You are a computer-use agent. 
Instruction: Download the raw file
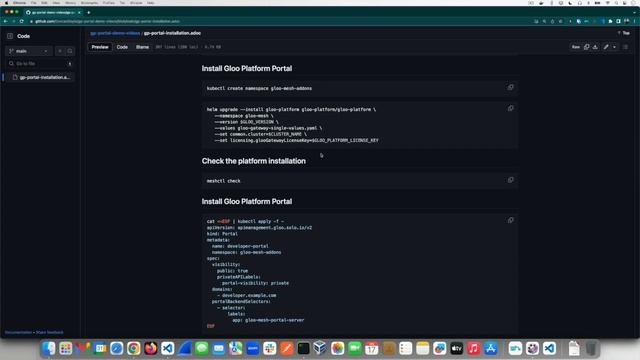tap(595, 47)
